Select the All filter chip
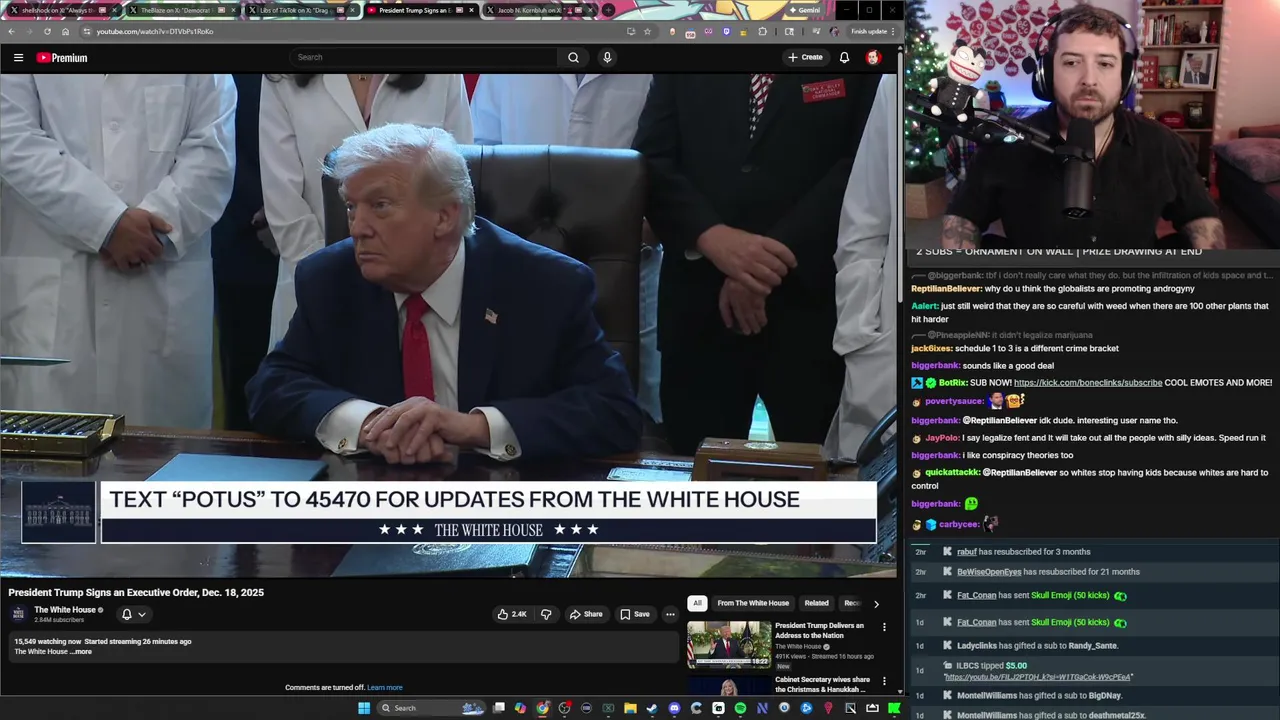The image size is (1280, 720). point(697,603)
